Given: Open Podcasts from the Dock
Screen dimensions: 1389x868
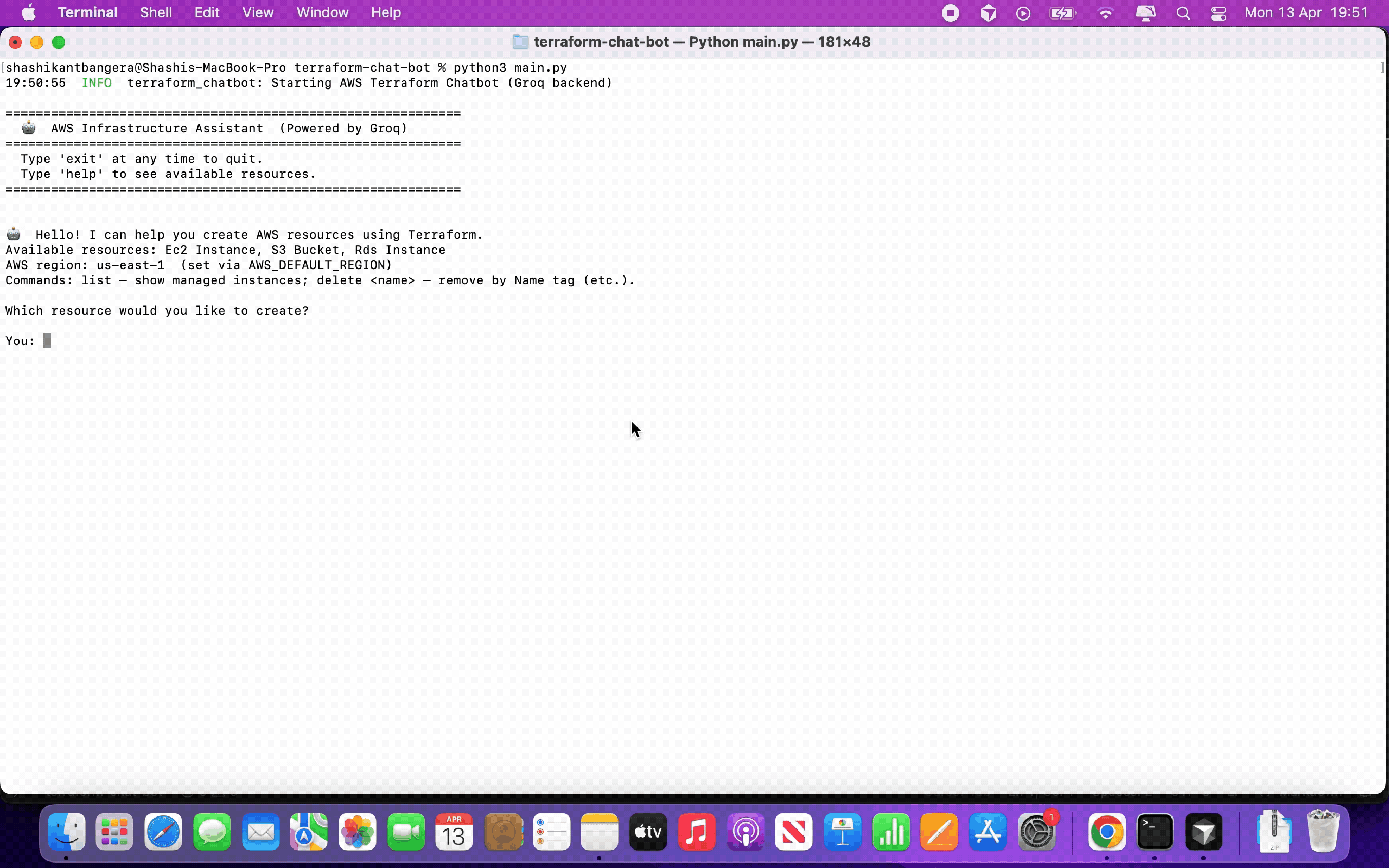Looking at the screenshot, I should 746,831.
